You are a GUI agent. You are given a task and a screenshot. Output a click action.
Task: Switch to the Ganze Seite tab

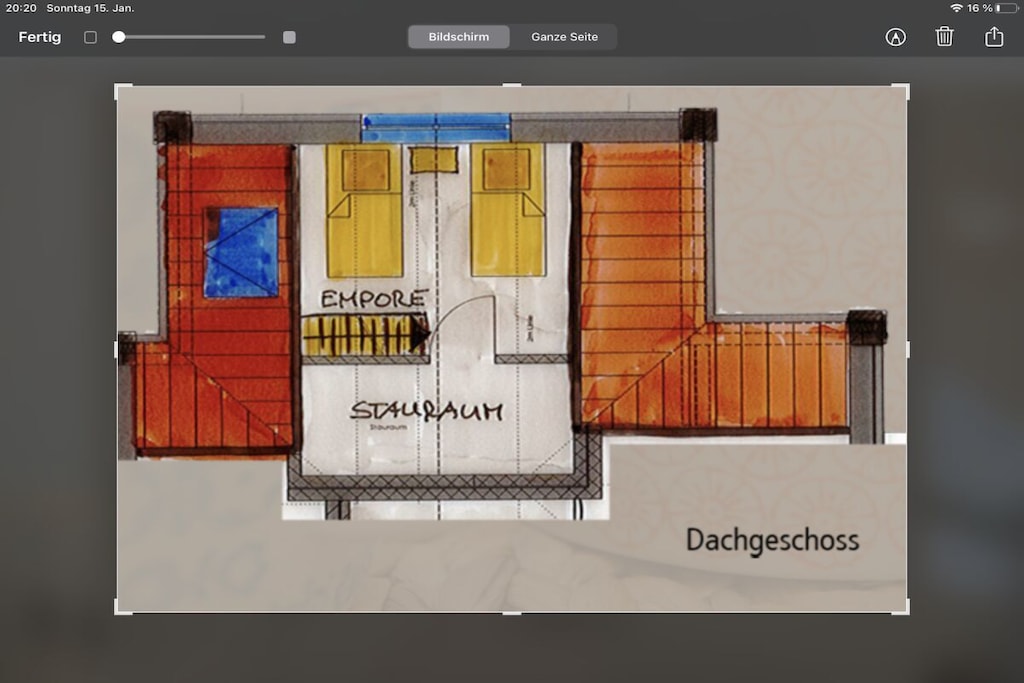pos(564,37)
